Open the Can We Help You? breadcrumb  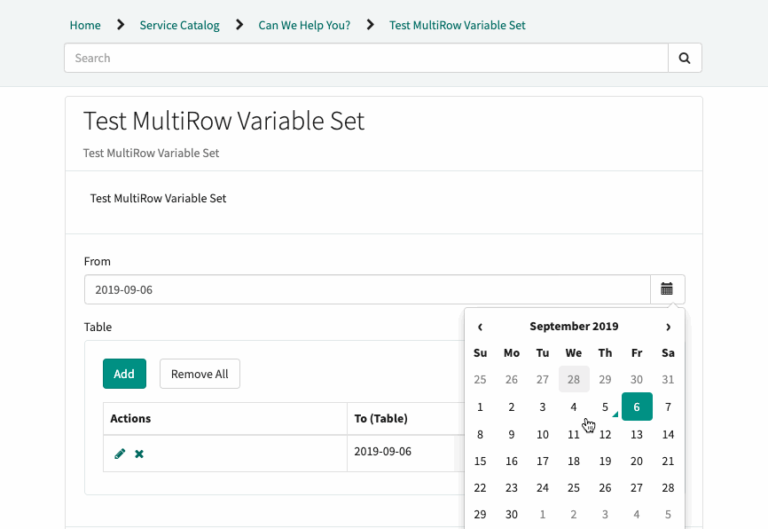(x=304, y=25)
